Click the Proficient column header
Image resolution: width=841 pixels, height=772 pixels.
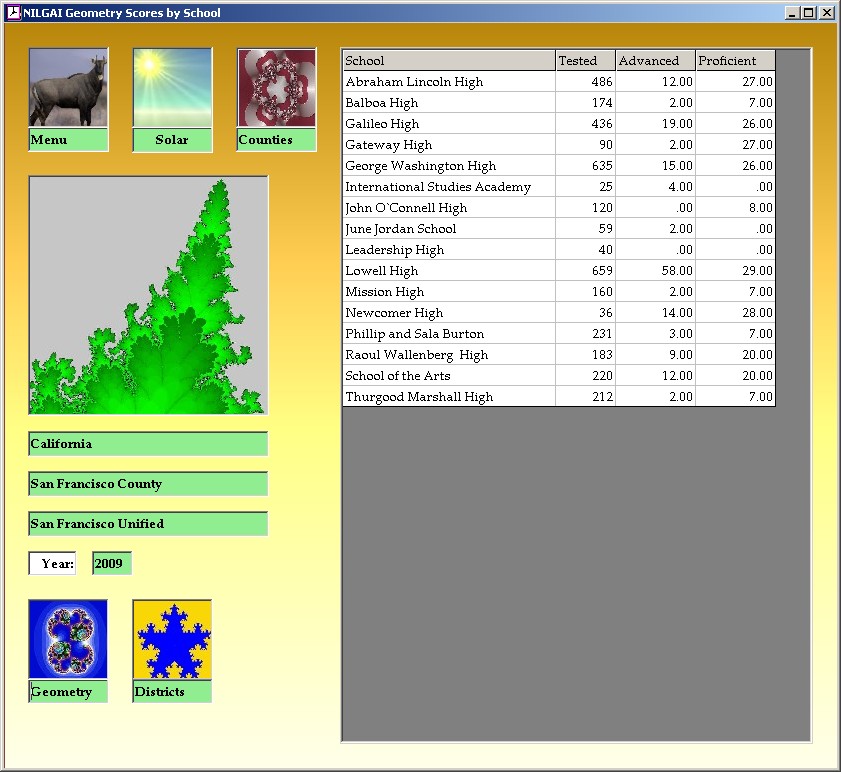pyautogui.click(x=735, y=61)
